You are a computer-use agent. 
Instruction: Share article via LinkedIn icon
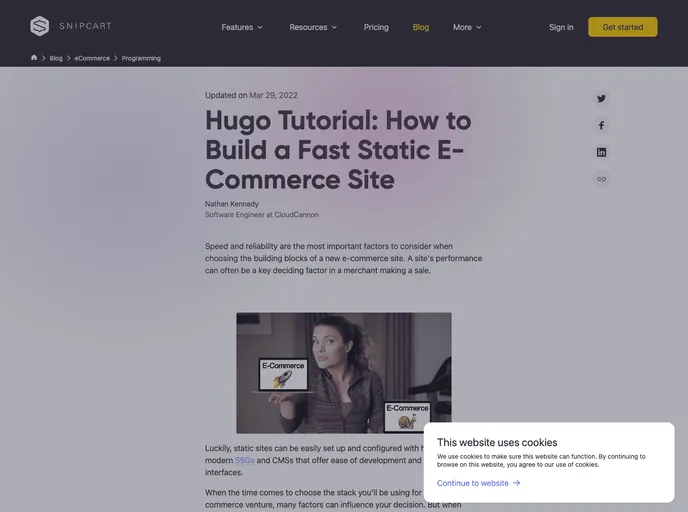(x=601, y=152)
